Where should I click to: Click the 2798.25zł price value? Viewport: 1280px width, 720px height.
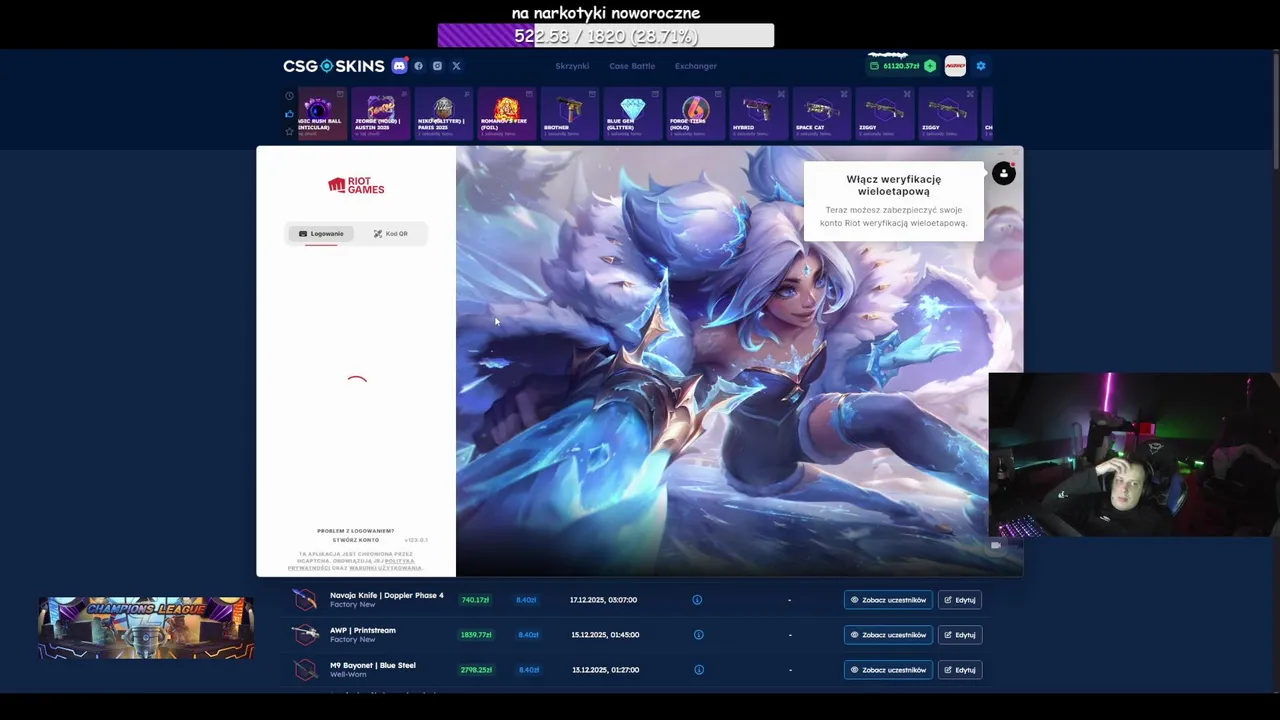[476, 670]
